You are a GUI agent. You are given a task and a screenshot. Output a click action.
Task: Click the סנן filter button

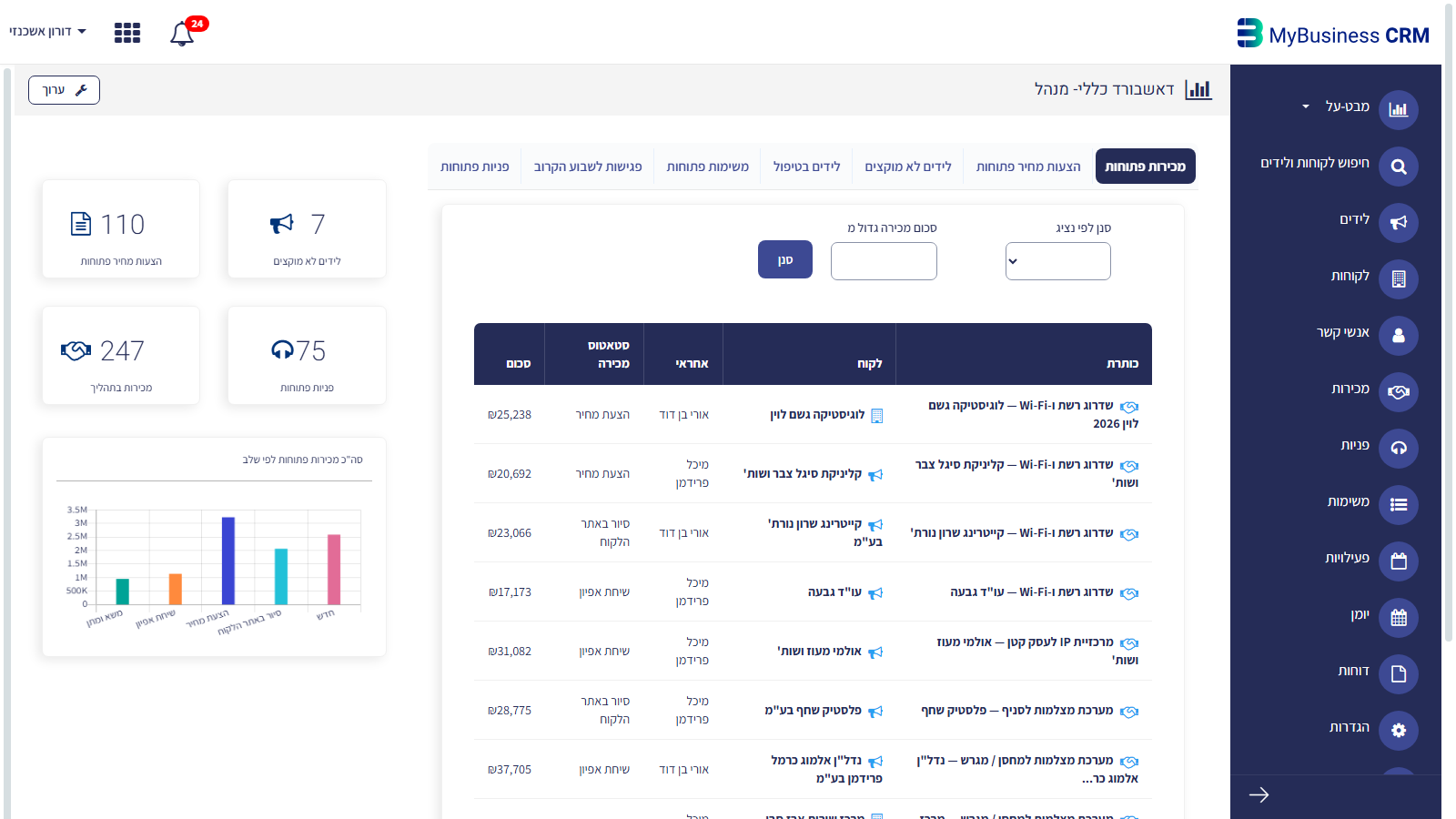(785, 260)
